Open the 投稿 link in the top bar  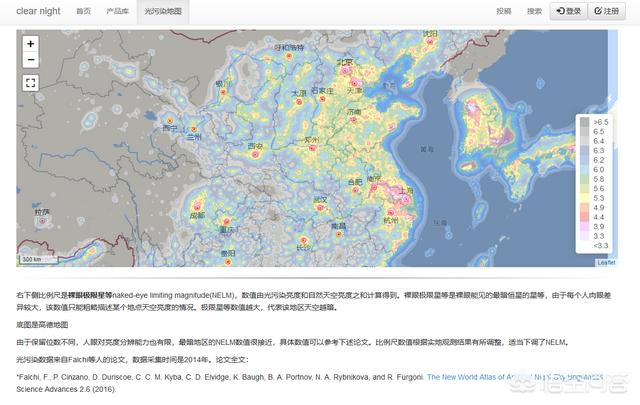click(x=503, y=11)
